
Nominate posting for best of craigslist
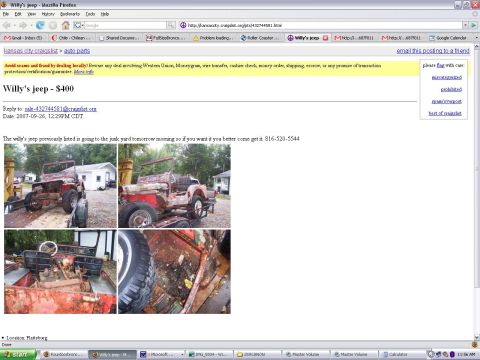click(445, 113)
